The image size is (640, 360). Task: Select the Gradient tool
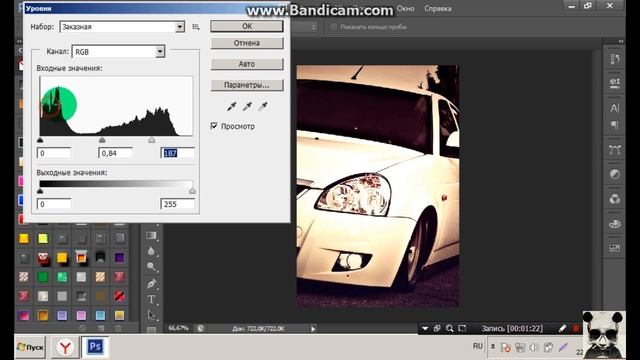click(x=151, y=236)
